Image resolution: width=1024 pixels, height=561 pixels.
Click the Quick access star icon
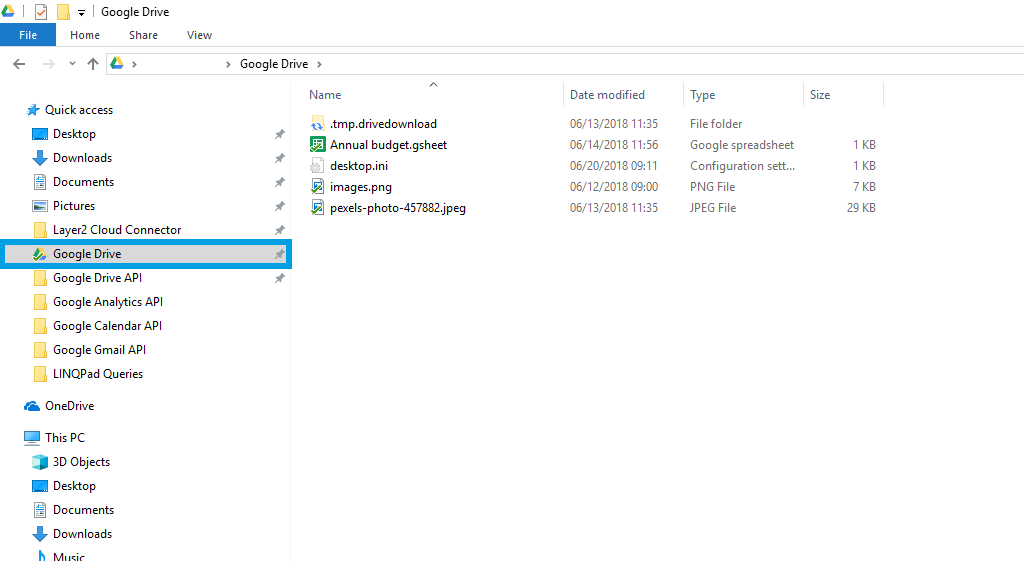click(33, 110)
